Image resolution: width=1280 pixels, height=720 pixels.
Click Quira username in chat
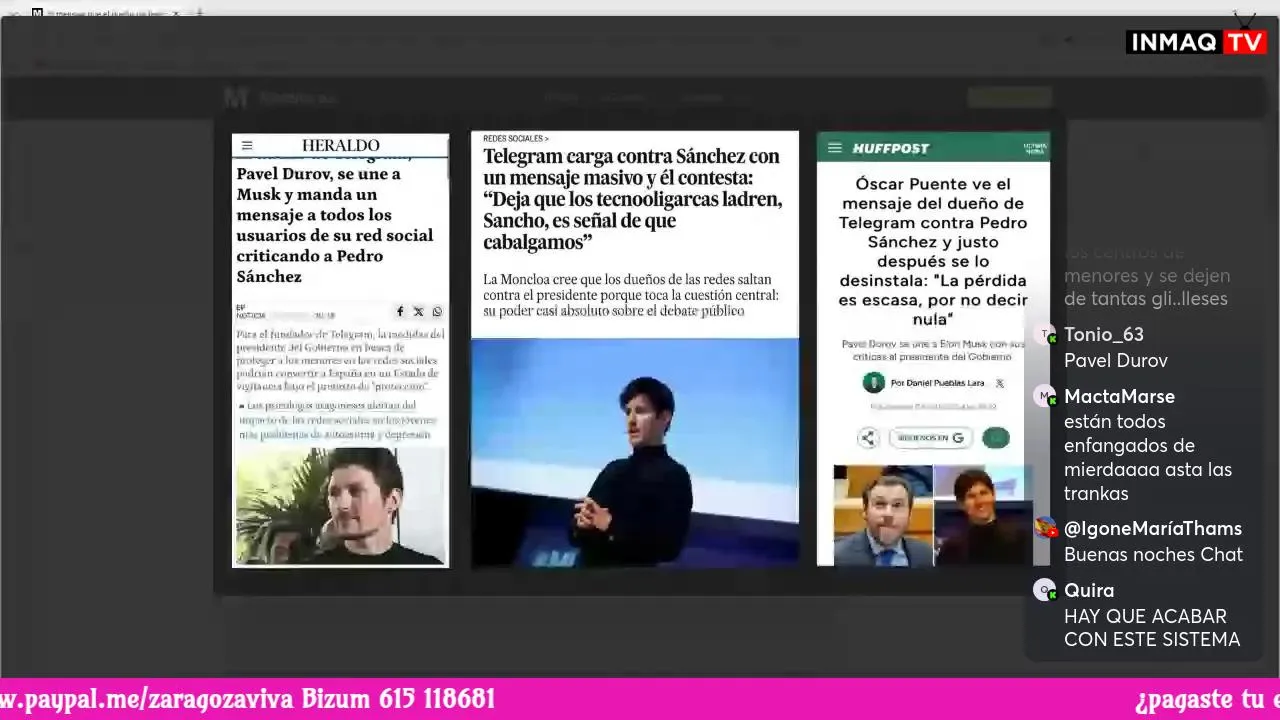1089,591
